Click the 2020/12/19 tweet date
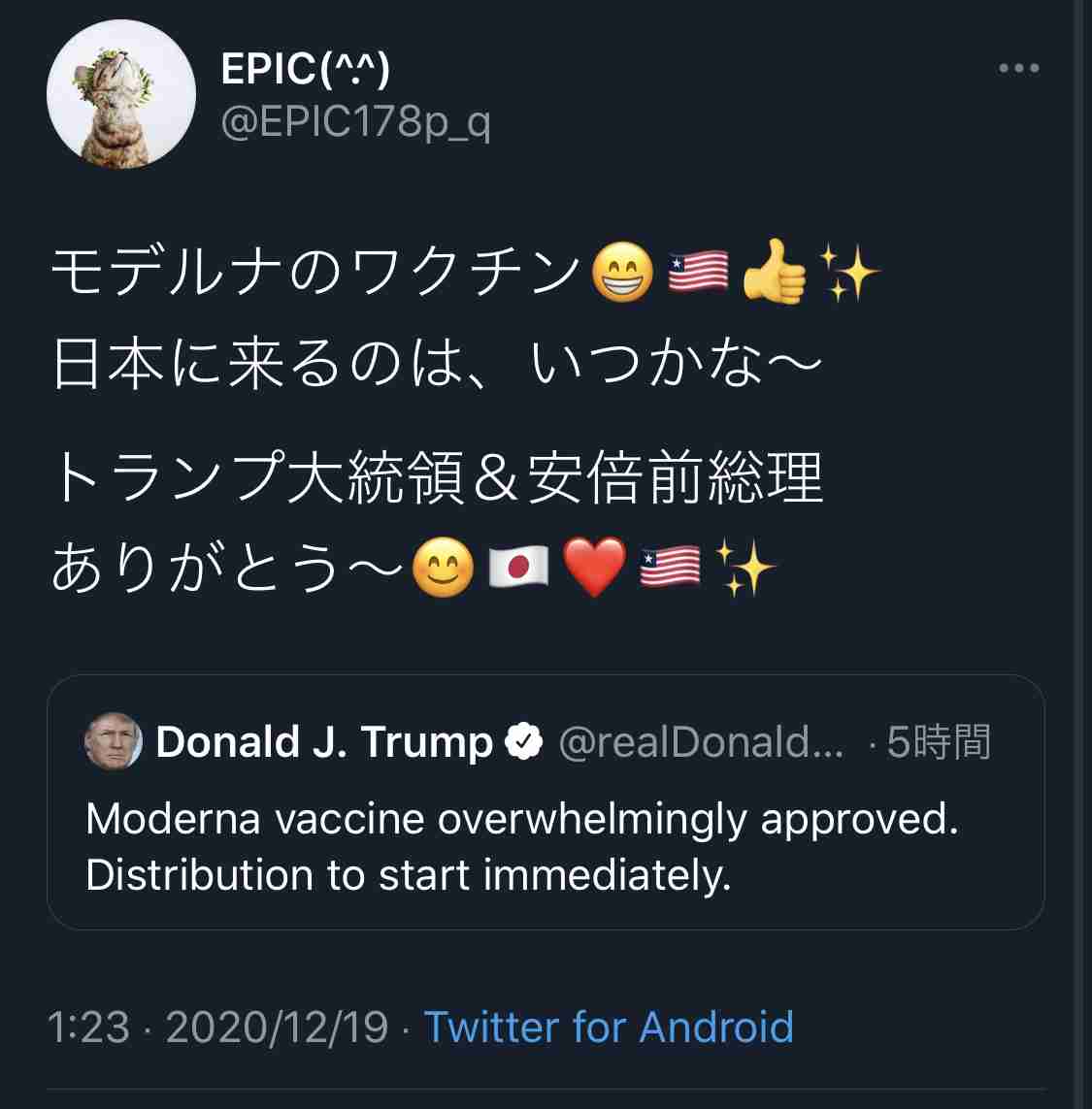The width and height of the screenshot is (1092, 1109). pyautogui.click(x=277, y=1027)
